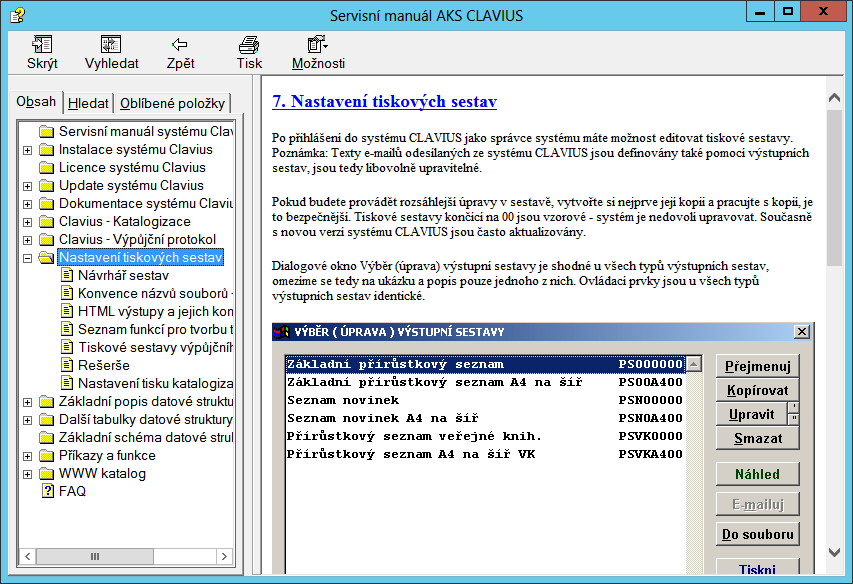Click the folder icon for Základní schéma datové struktury
This screenshot has width=853, height=584.
(x=47, y=437)
